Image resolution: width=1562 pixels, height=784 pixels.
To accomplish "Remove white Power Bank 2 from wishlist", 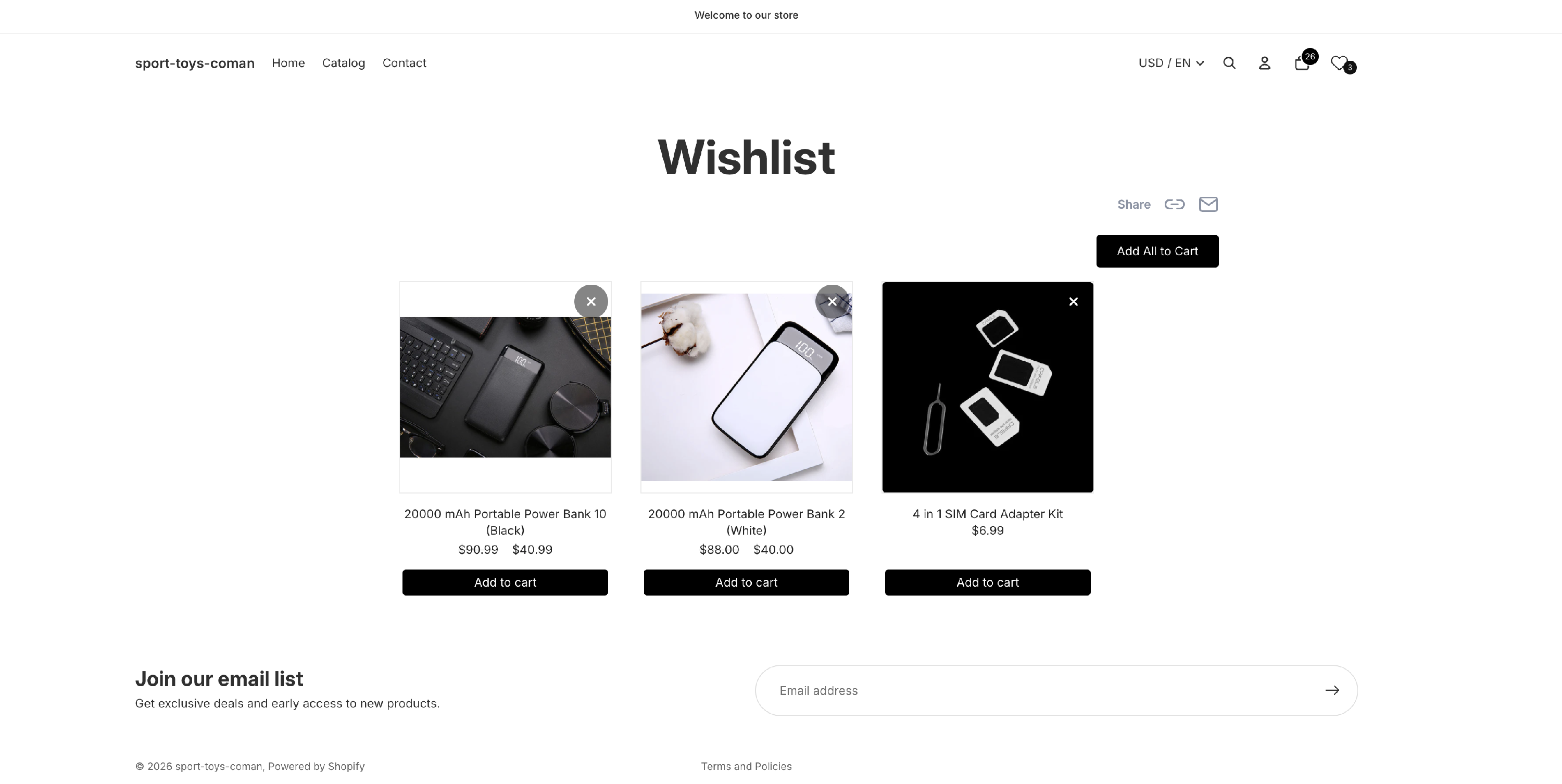I will point(832,301).
